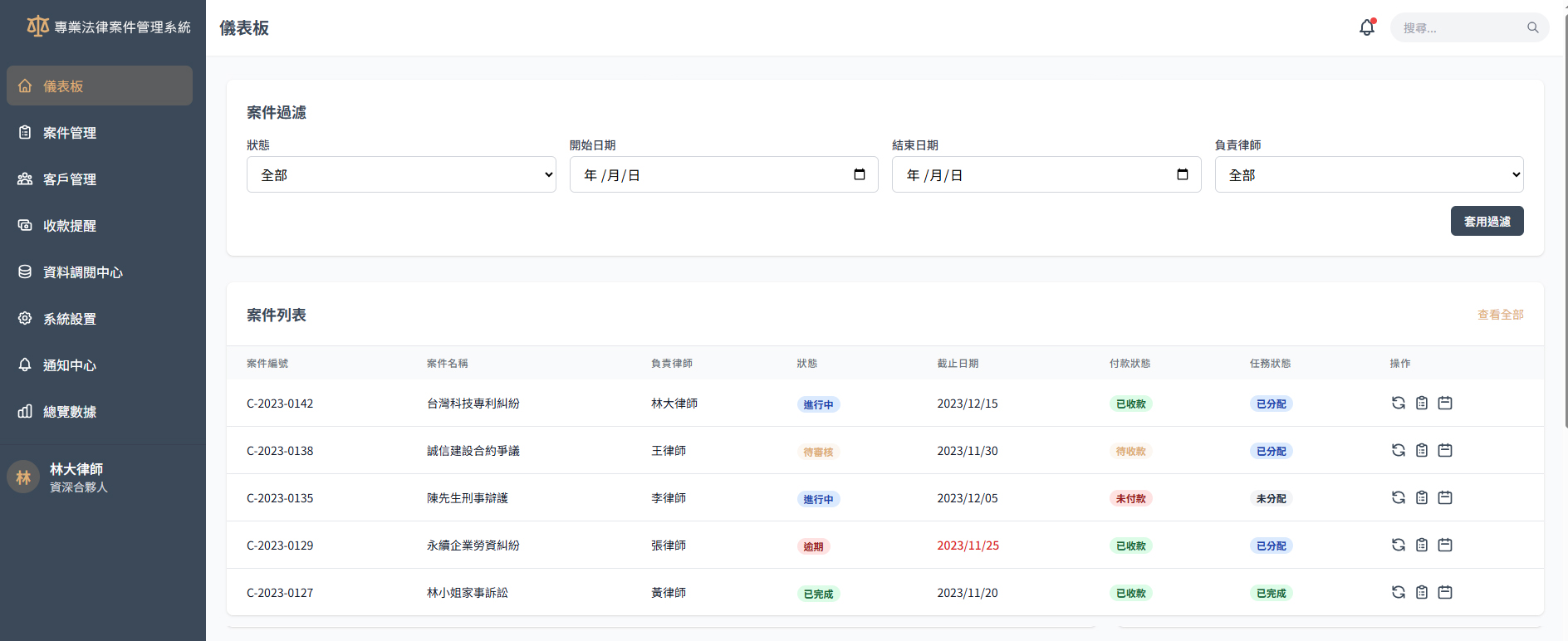Click the calendar icon for case C-2023-0135
This screenshot has width=1568, height=641.
coord(1445,497)
